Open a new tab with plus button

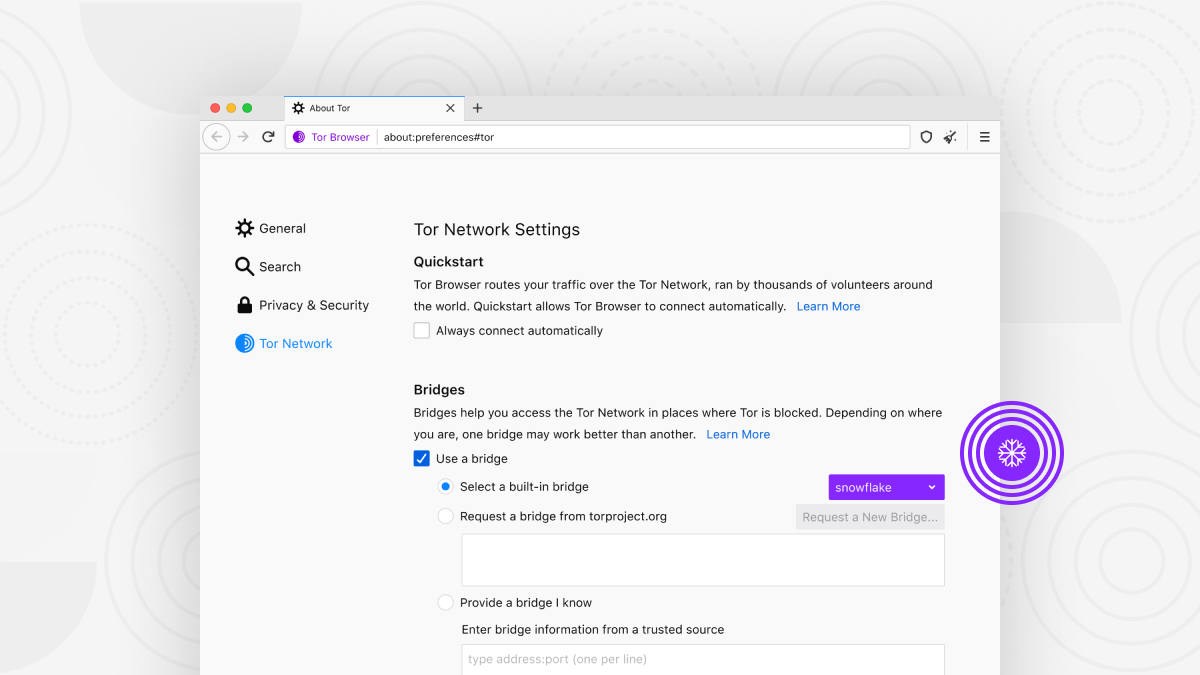tap(477, 108)
